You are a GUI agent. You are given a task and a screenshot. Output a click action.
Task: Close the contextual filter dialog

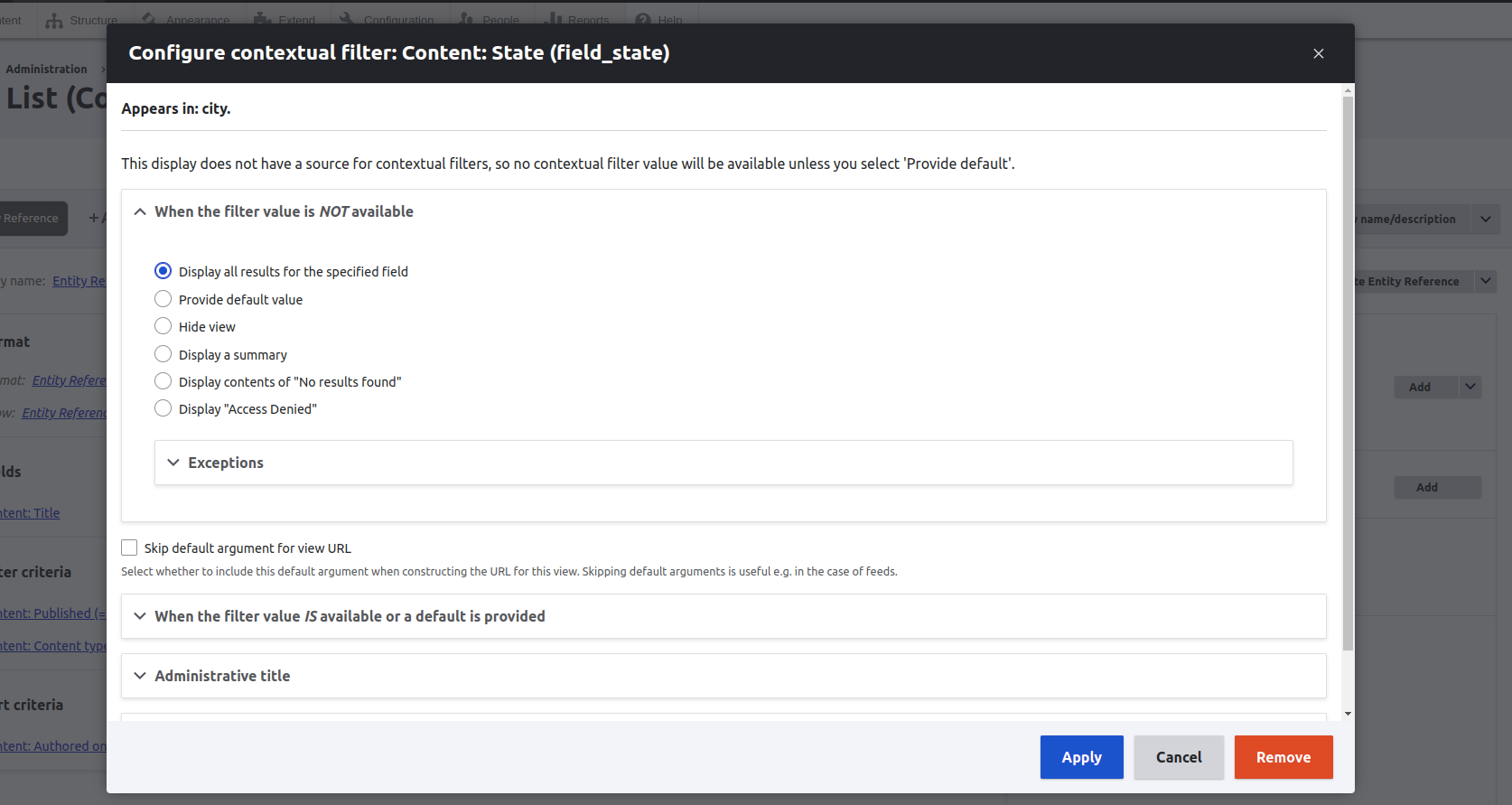(x=1318, y=53)
